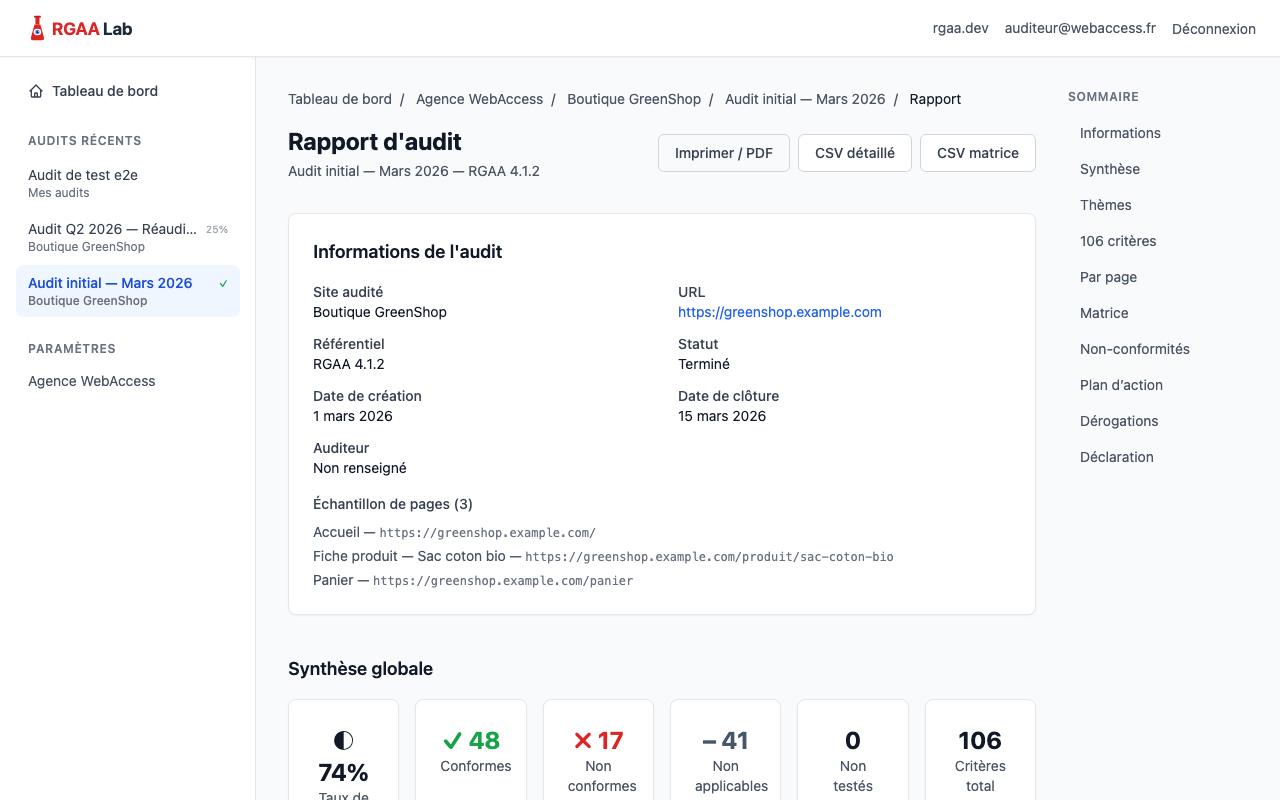
Task: Open the Déclaration summary entry
Action: click(1116, 457)
